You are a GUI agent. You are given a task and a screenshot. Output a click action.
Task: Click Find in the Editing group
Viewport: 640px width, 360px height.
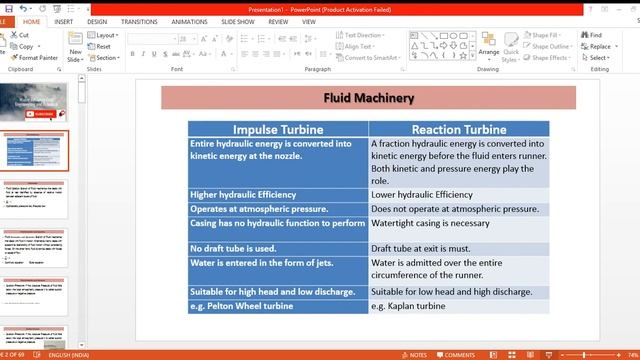591,35
